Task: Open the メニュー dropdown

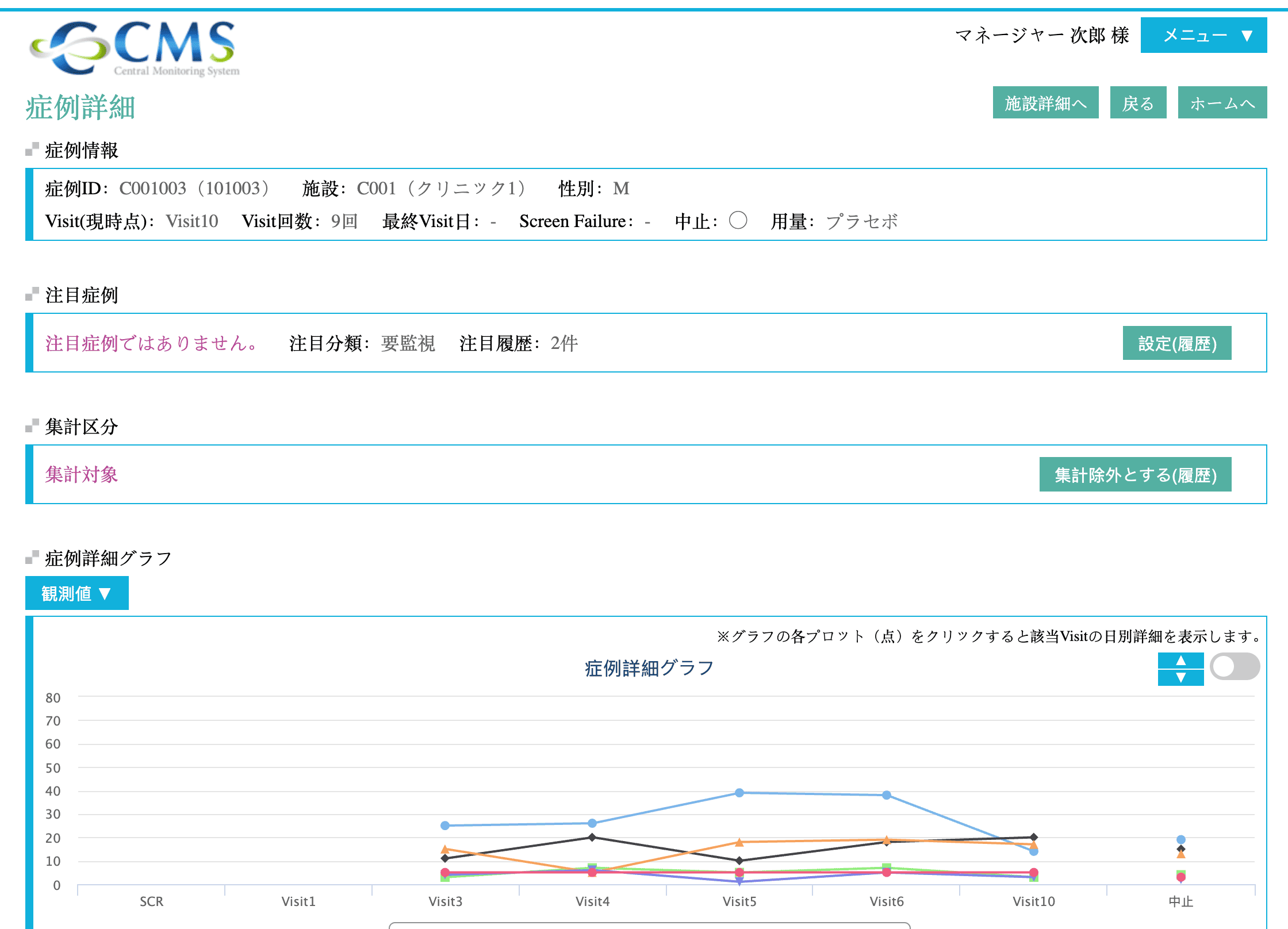Action: click(x=1203, y=36)
